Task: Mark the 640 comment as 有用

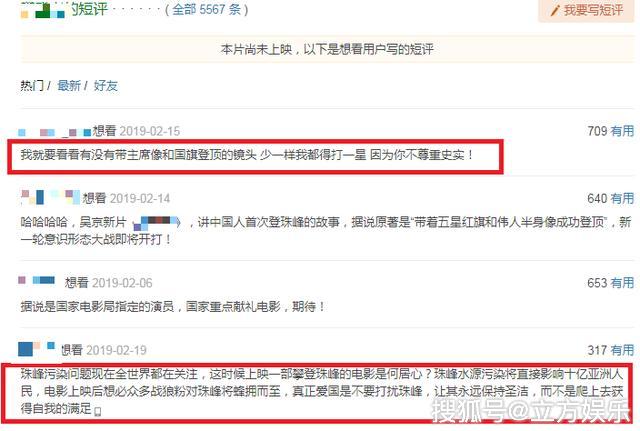Action: point(622,198)
